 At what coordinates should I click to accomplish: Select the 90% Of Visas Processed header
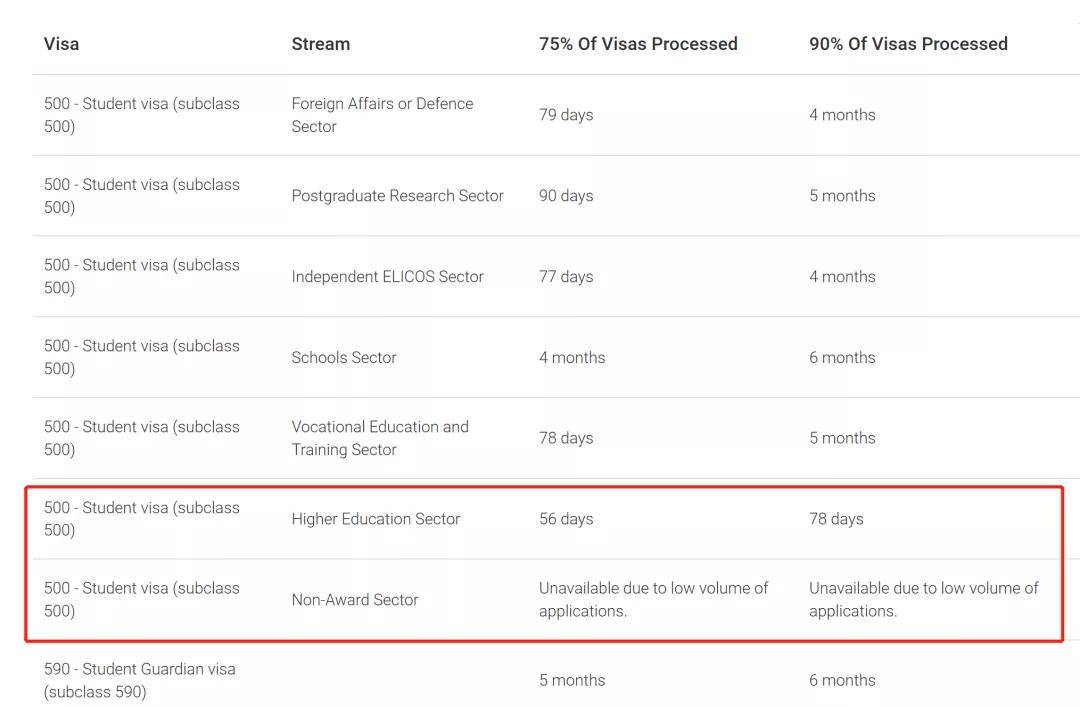tap(908, 44)
